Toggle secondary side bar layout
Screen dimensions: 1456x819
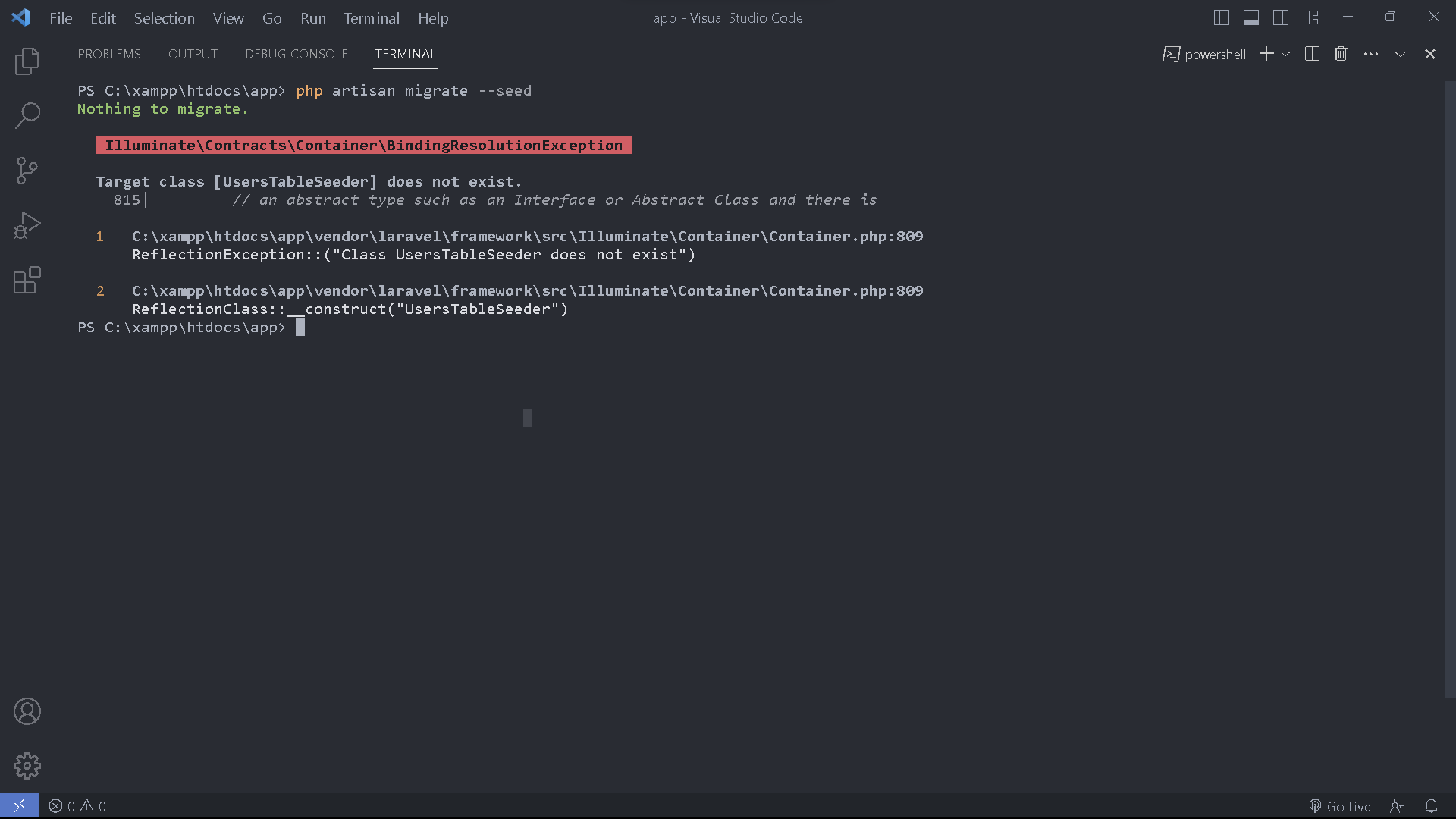[x=1281, y=17]
